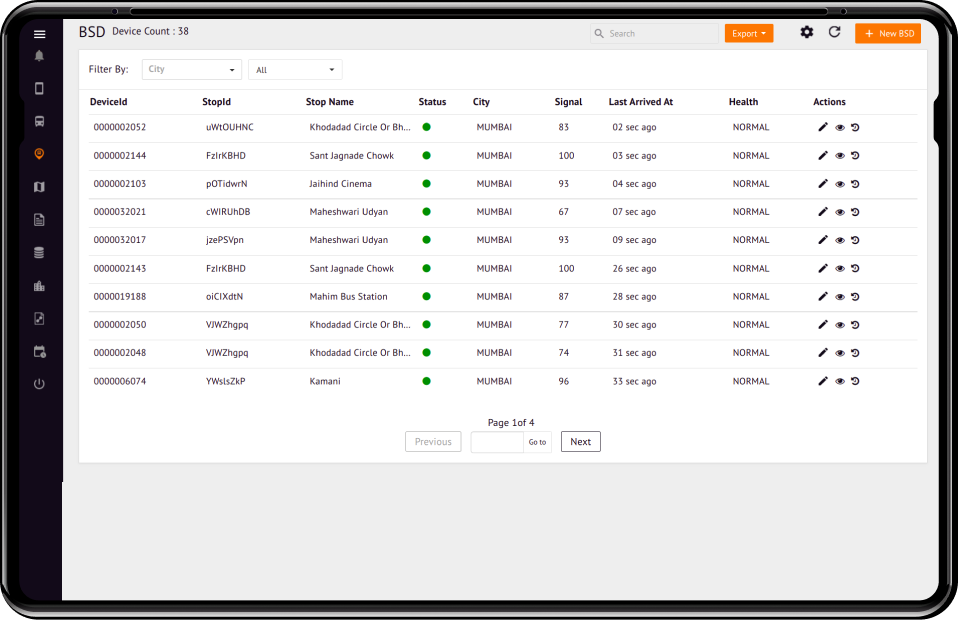This screenshot has width=958, height=620.
Task: Expand the All filter dropdown
Action: [x=295, y=70]
